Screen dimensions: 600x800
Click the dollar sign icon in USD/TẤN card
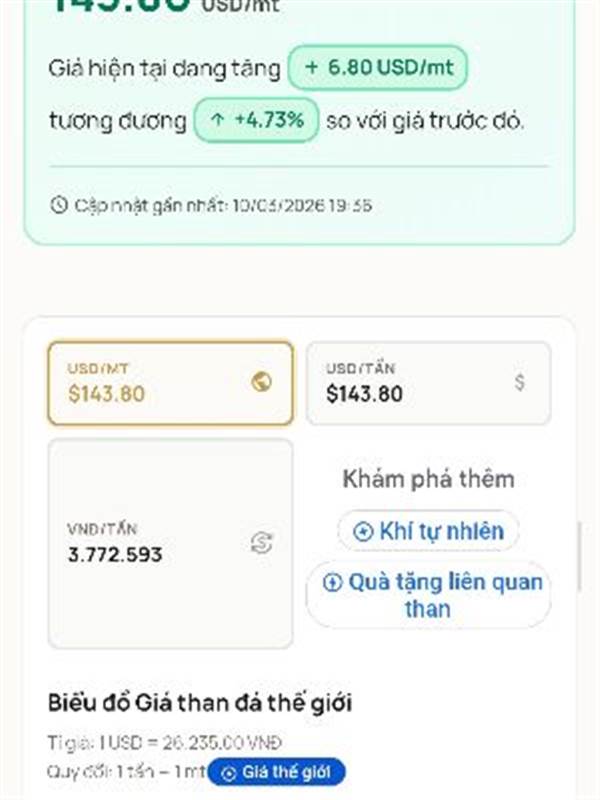[x=519, y=382]
